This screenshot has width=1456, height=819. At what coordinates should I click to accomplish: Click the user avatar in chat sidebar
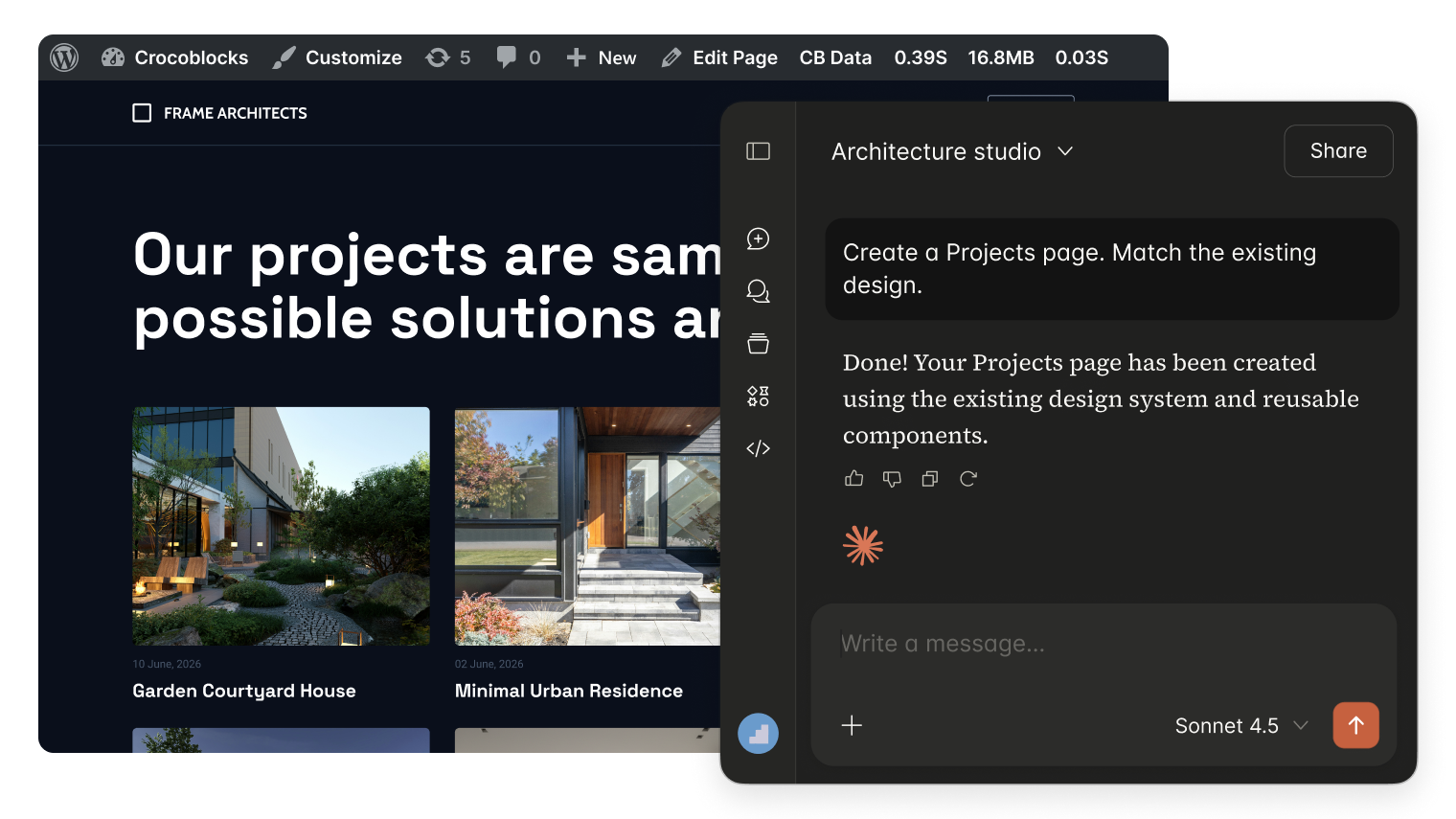(758, 734)
